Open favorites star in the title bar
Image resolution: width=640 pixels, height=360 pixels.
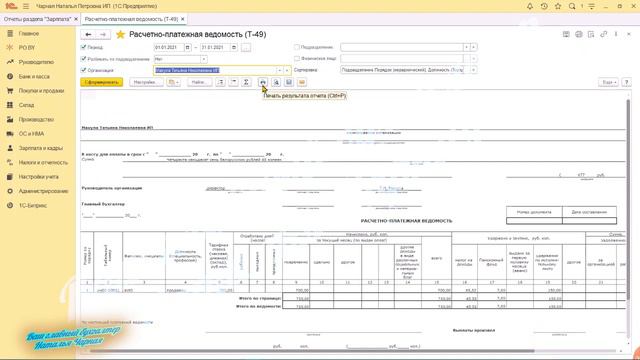[x=558, y=6]
